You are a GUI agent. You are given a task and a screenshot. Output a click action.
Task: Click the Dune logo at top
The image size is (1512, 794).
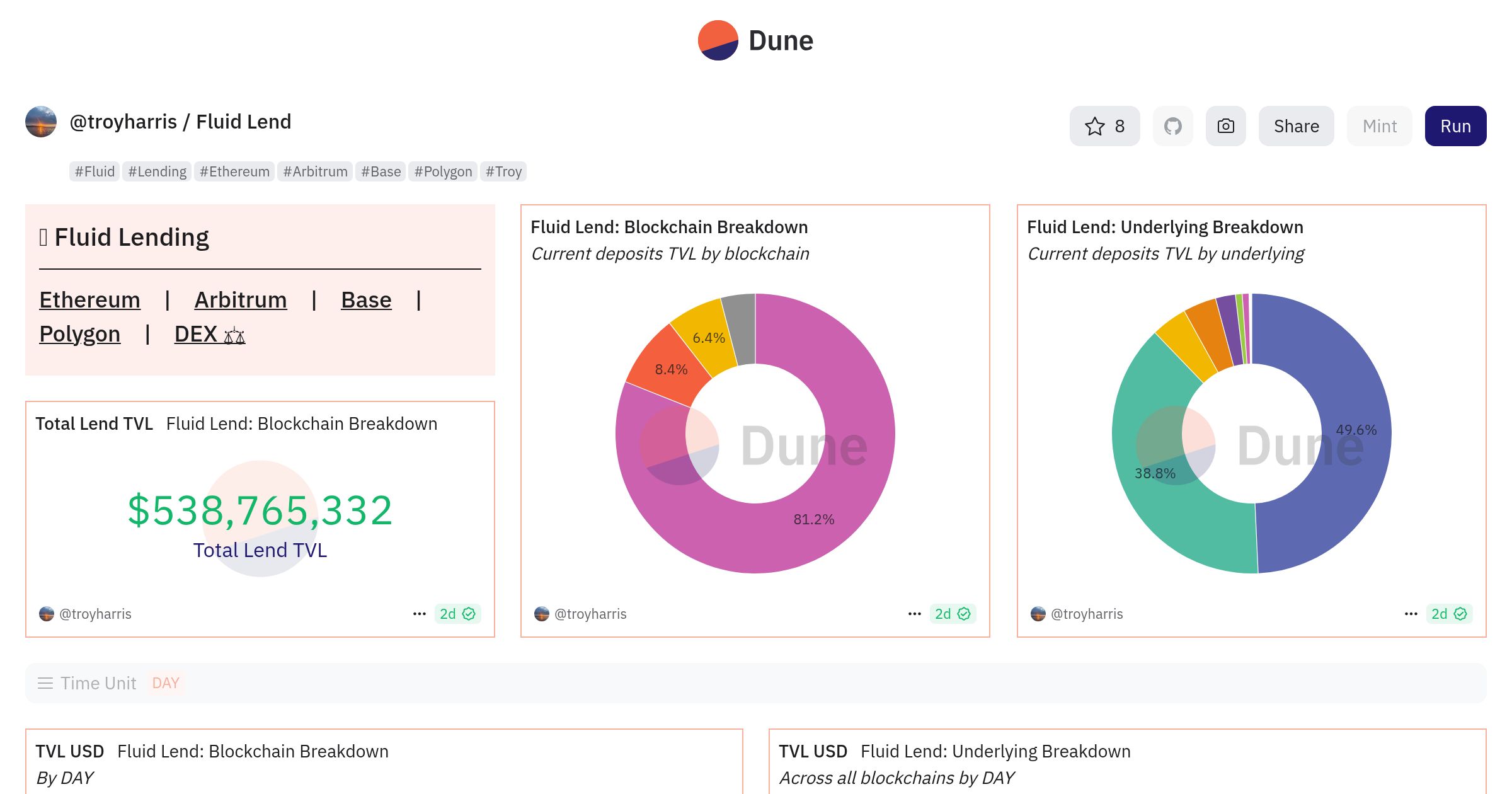click(755, 40)
